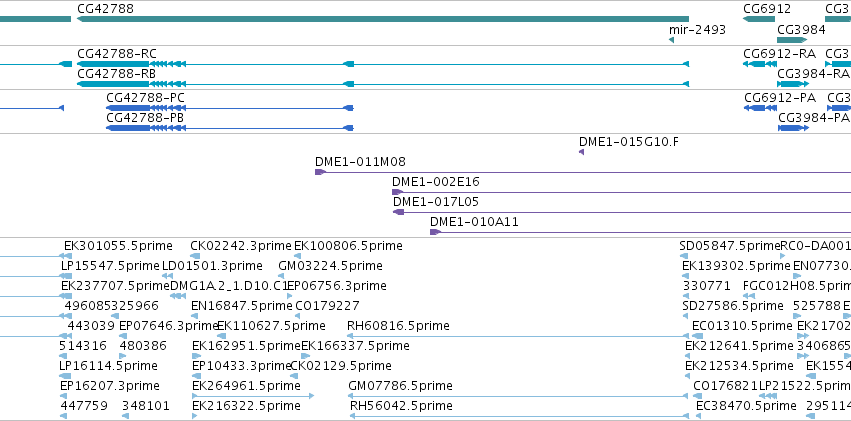Select the CO176821 feature label
Viewport: 851px width, 421px height.
click(x=726, y=386)
